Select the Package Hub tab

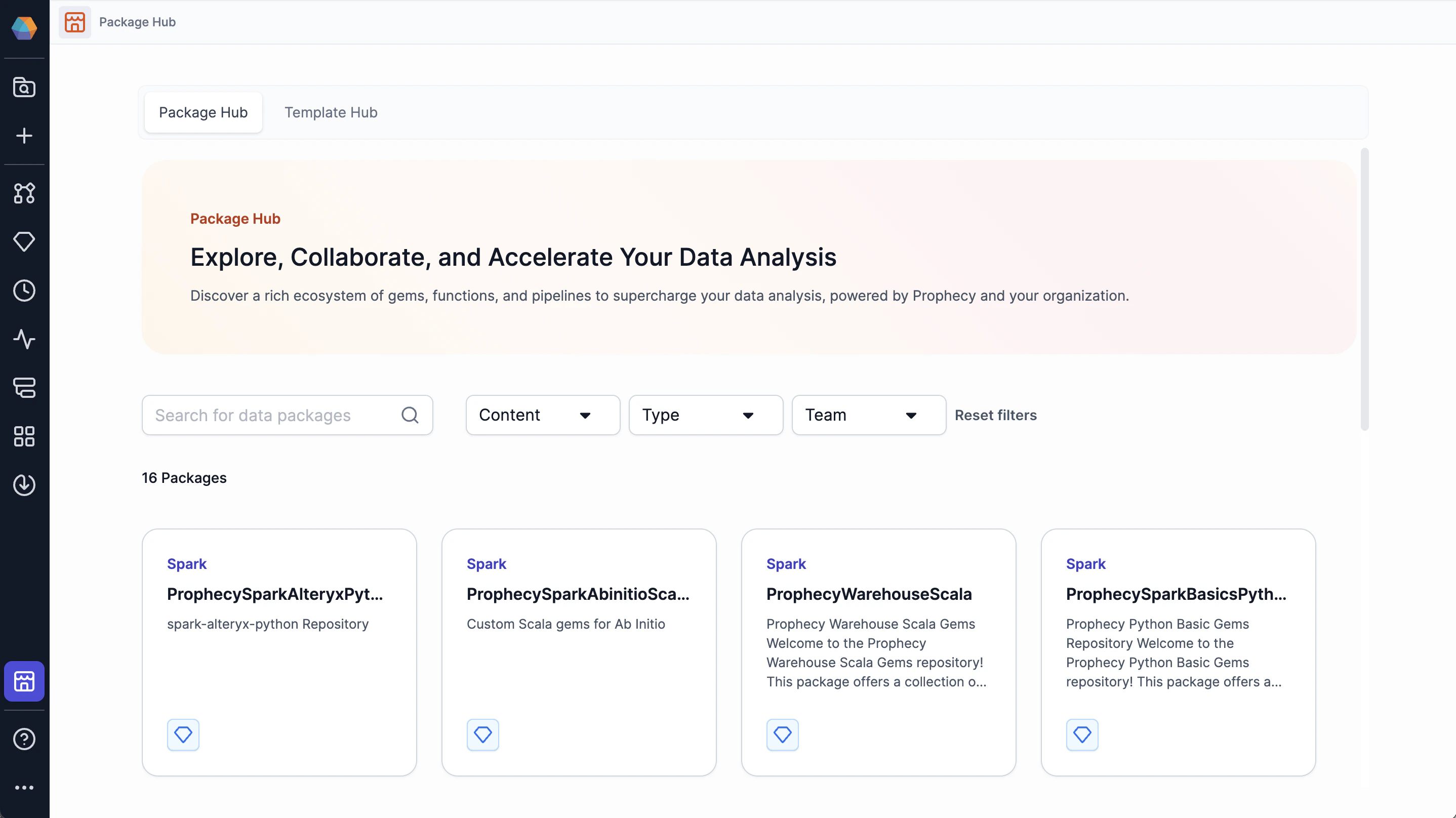click(203, 112)
